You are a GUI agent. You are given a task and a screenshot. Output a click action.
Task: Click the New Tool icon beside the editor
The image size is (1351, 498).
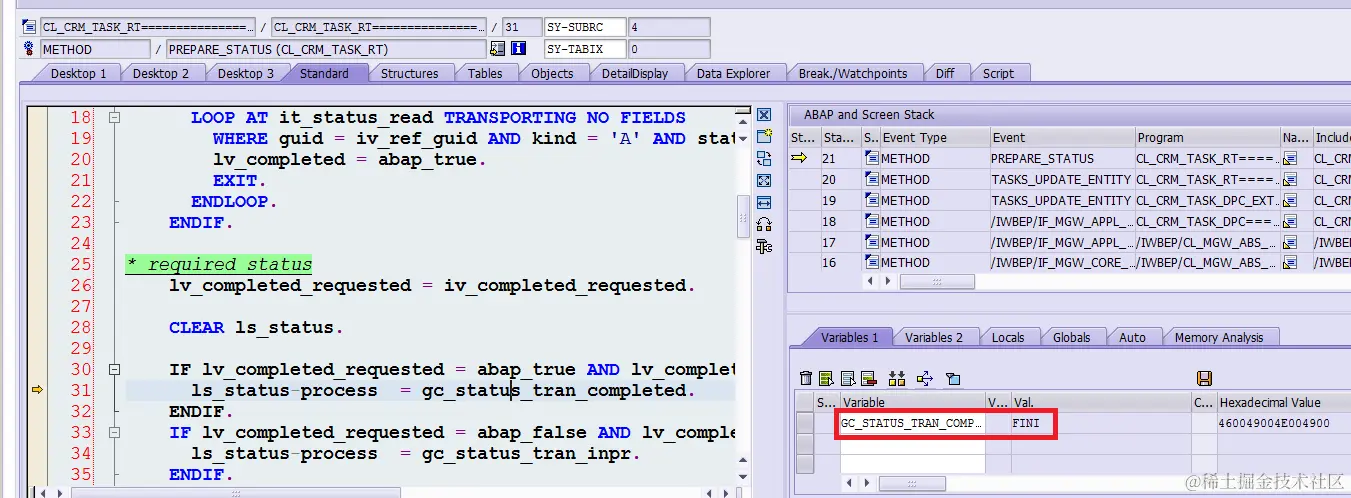(764, 137)
